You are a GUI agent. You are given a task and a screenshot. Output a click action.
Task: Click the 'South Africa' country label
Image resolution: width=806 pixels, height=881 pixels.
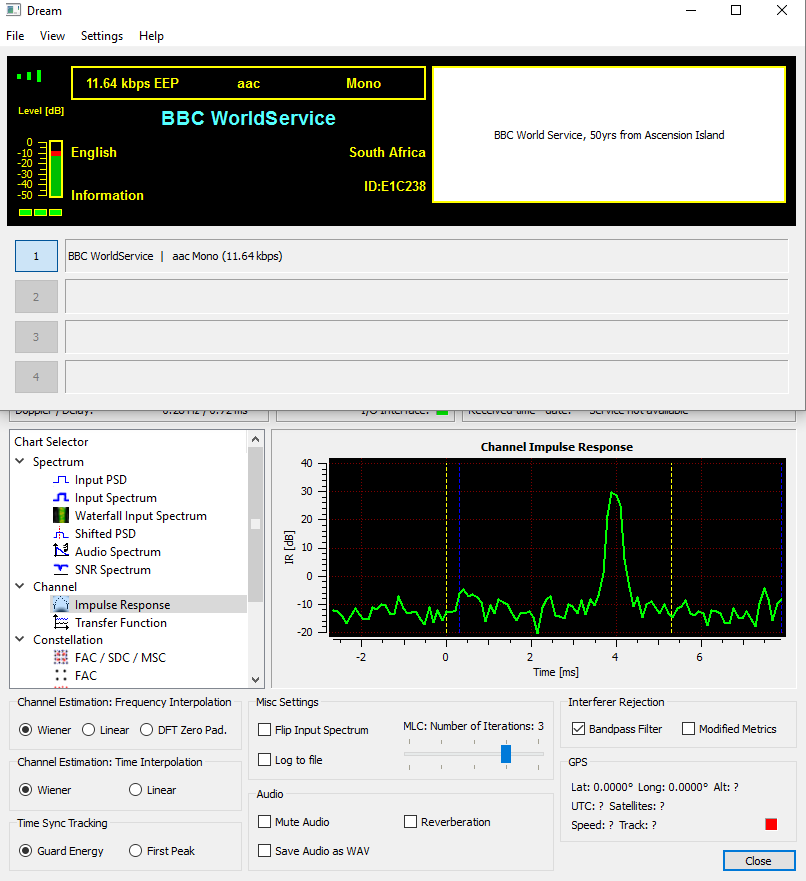(387, 152)
